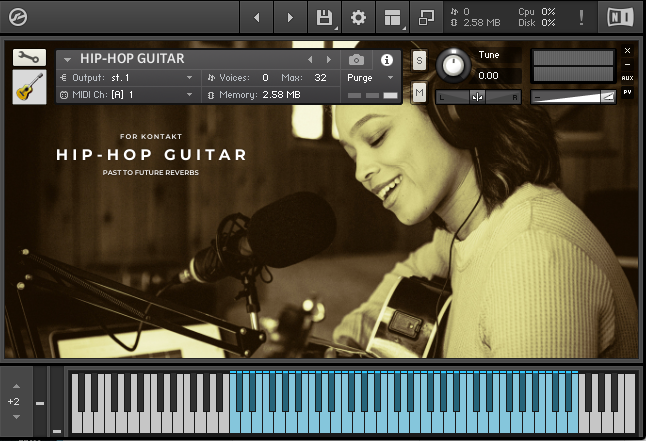Collapse instrument with triangle beside HIP-HOP GUITAR
This screenshot has height=441, width=646.
coord(68,60)
